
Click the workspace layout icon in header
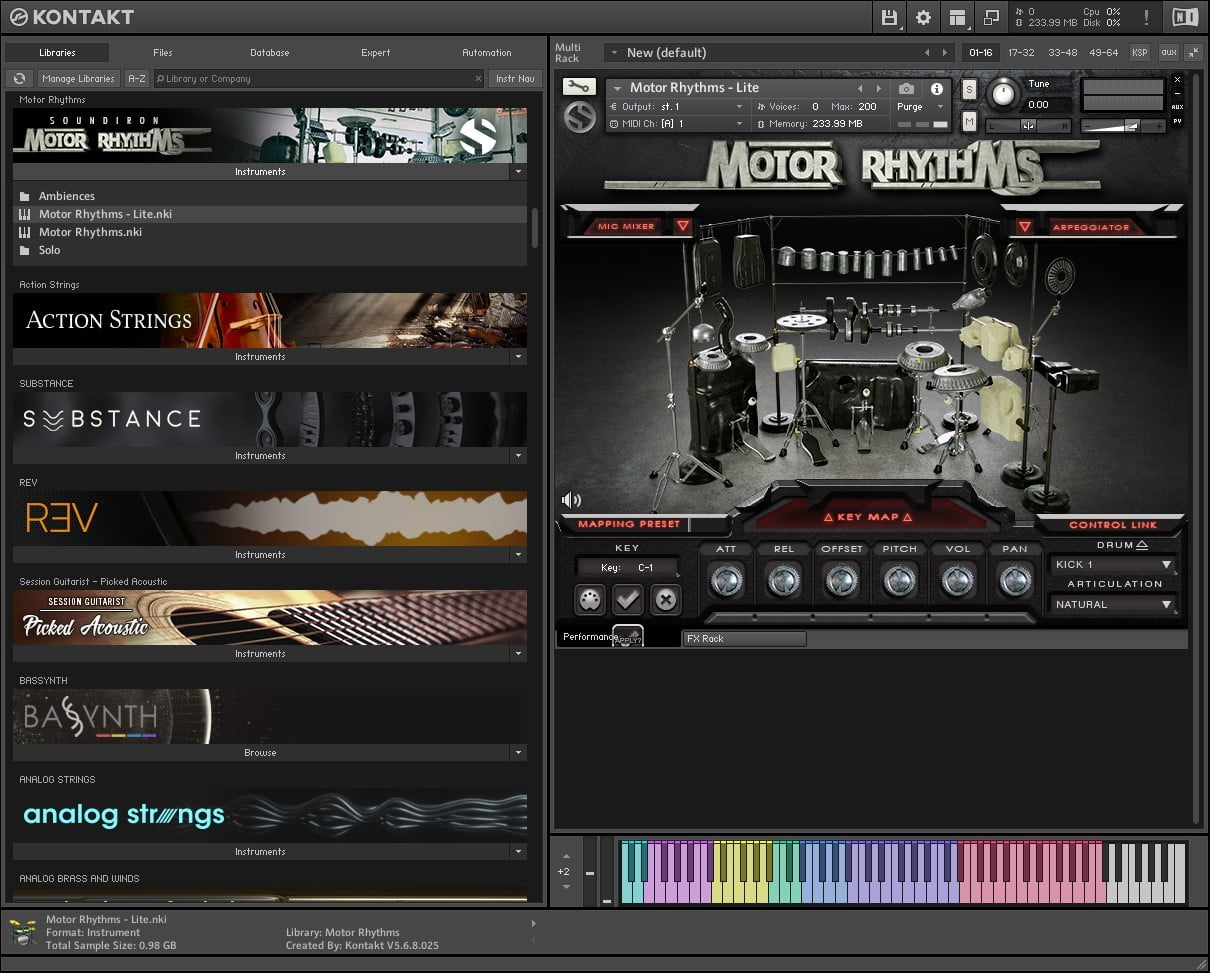pos(958,17)
